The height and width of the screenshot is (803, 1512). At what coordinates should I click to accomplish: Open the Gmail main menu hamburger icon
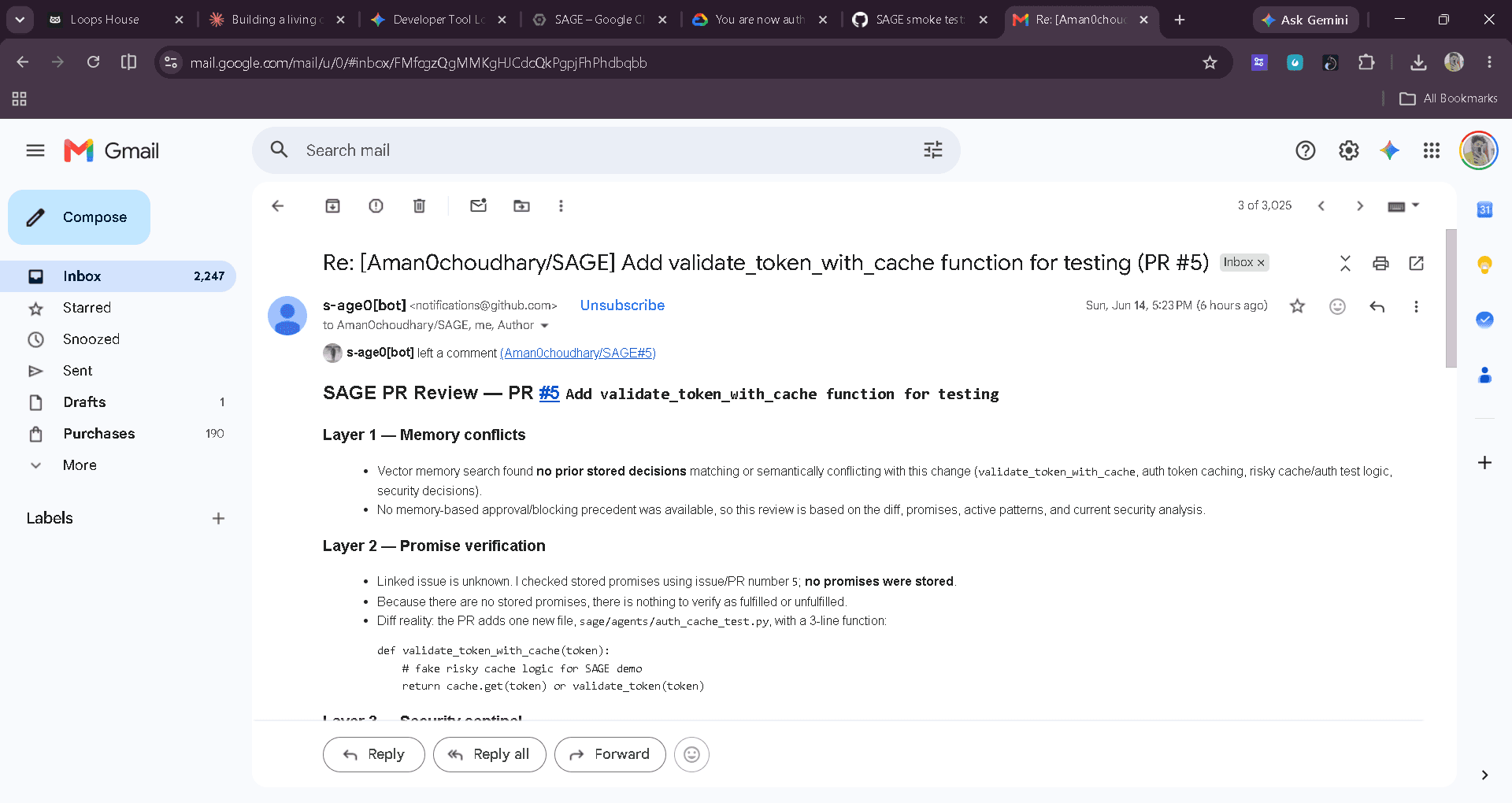tap(35, 150)
